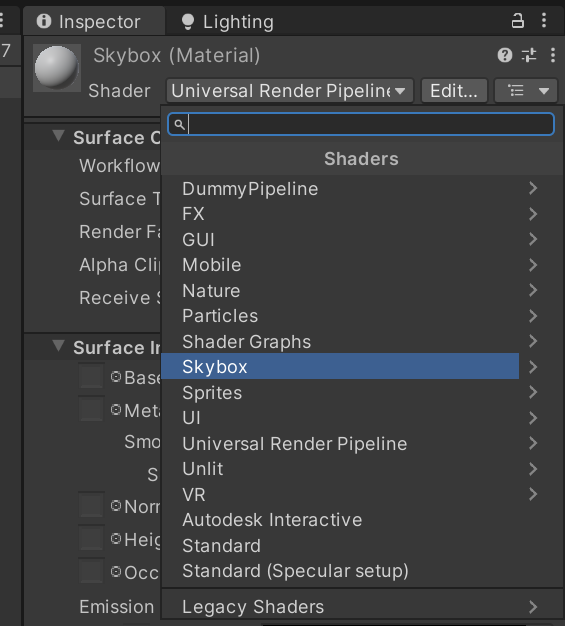Viewport: 565px width, 626px height.
Task: Open material help reference icon
Action: point(505,55)
